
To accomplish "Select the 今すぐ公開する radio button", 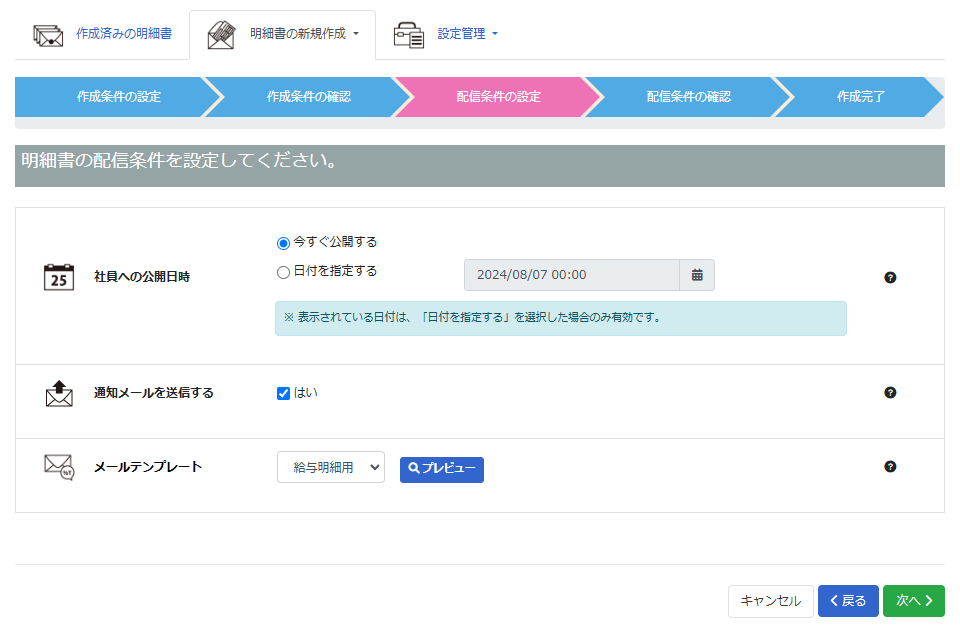I will click(283, 243).
